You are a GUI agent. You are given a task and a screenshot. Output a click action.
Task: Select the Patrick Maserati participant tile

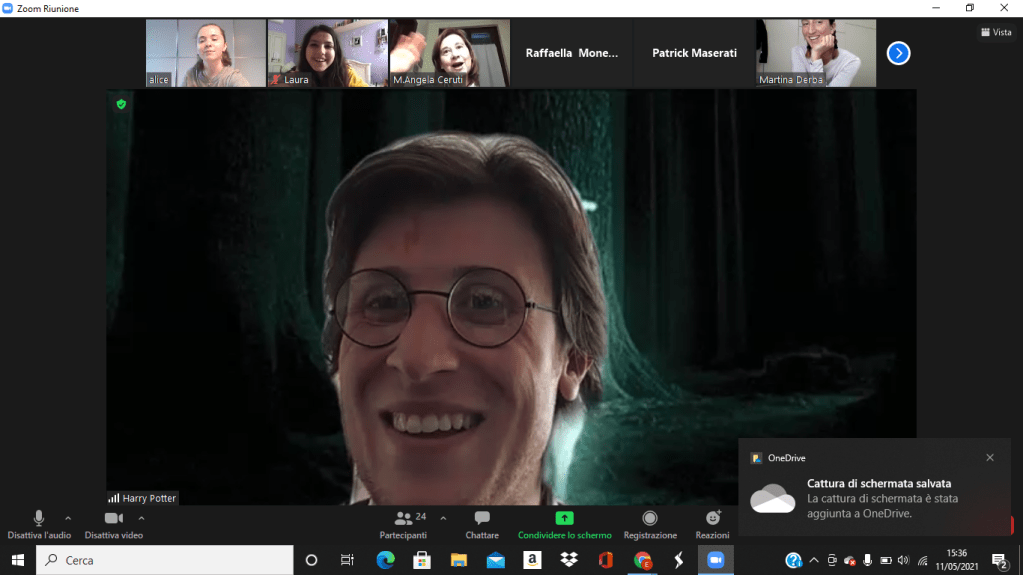694,53
